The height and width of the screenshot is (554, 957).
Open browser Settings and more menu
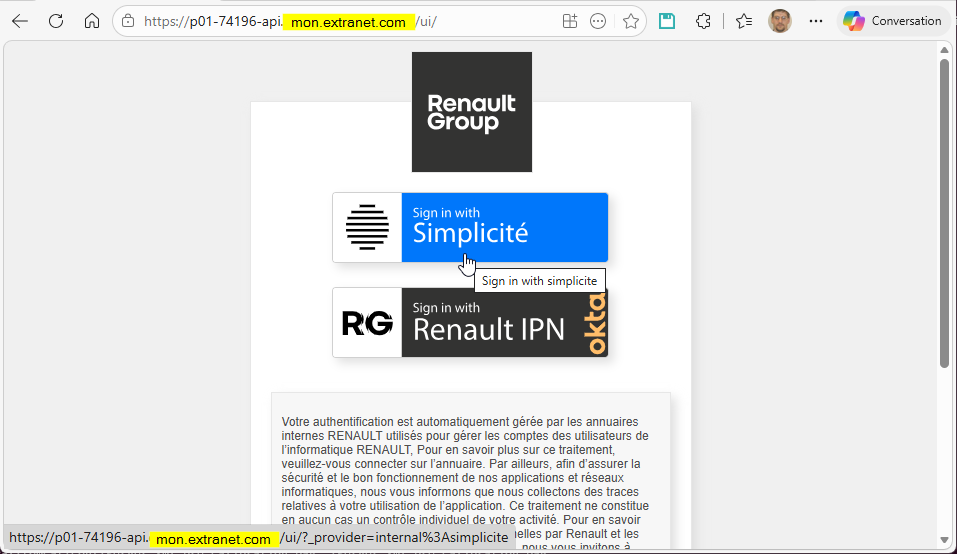coord(815,21)
